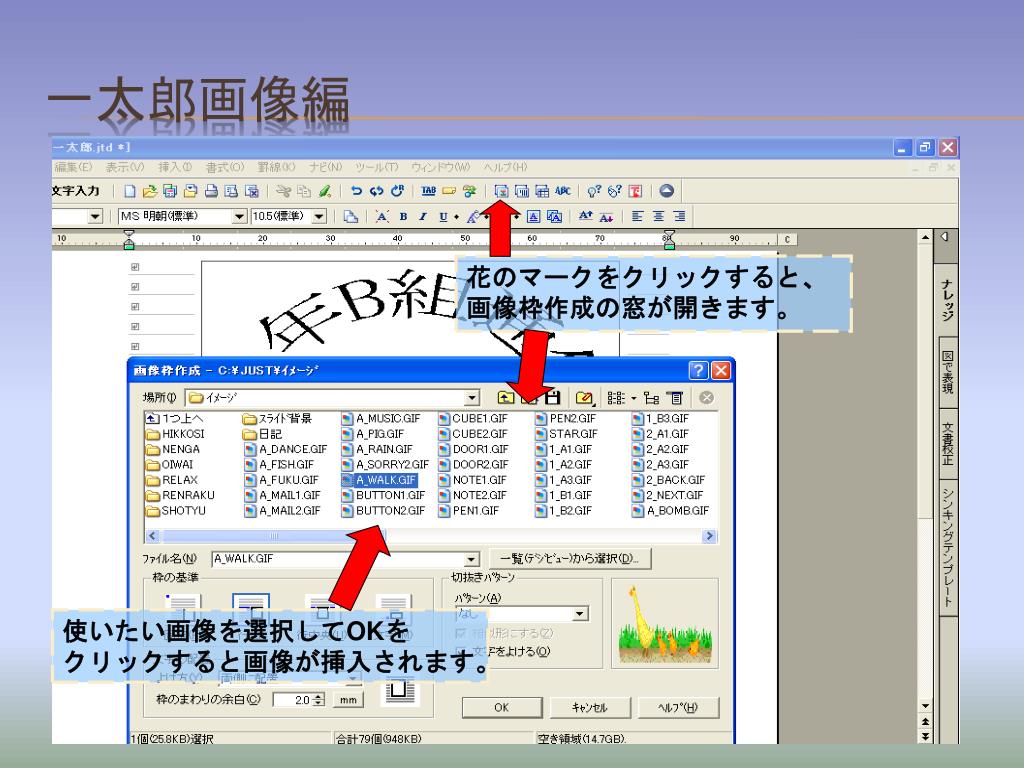Image resolution: width=1024 pixels, height=768 pixels.
Task: Click the tree view icon in dialog
Action: click(650, 397)
